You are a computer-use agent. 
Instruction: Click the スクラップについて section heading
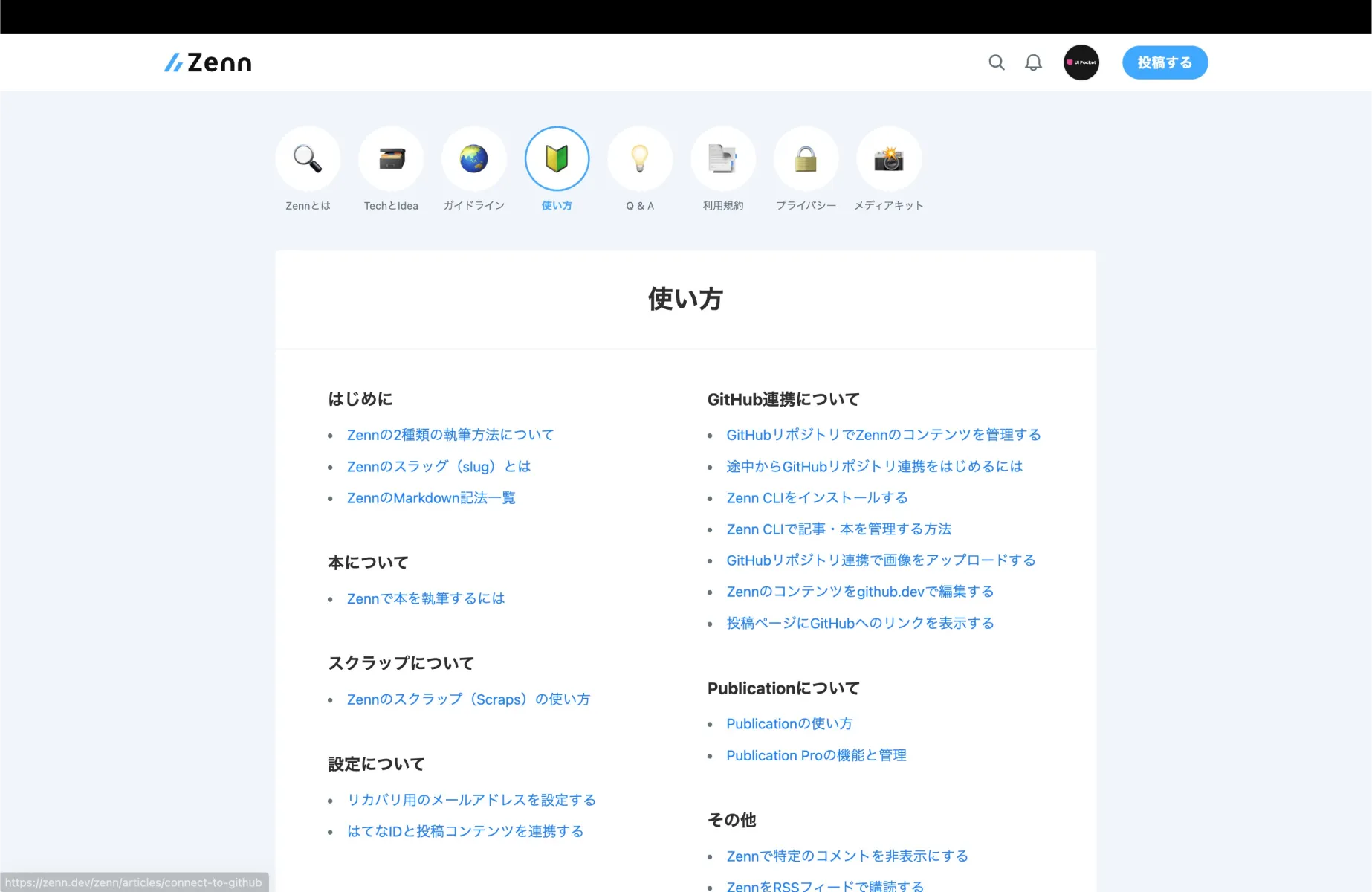click(x=401, y=663)
